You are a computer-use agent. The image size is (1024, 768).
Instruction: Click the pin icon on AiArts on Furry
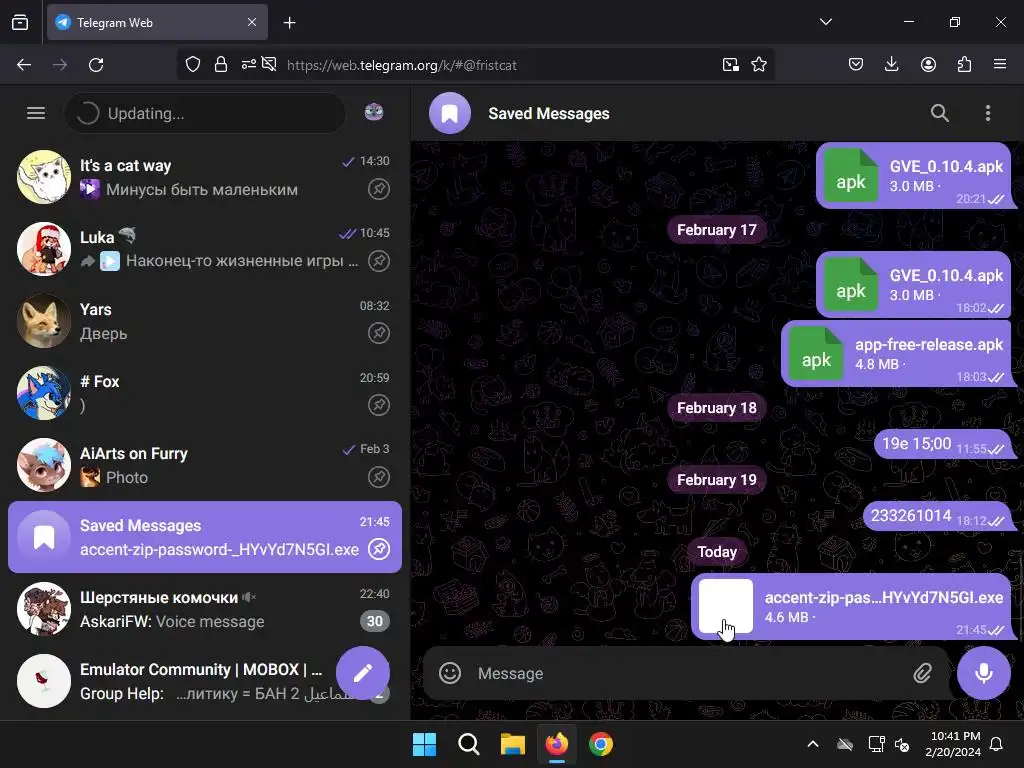379,477
